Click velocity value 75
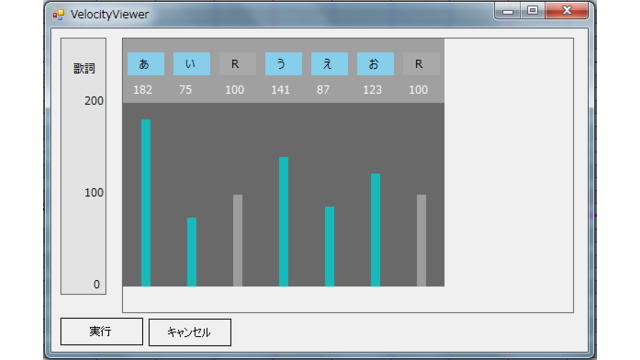The image size is (640, 360). click(185, 90)
